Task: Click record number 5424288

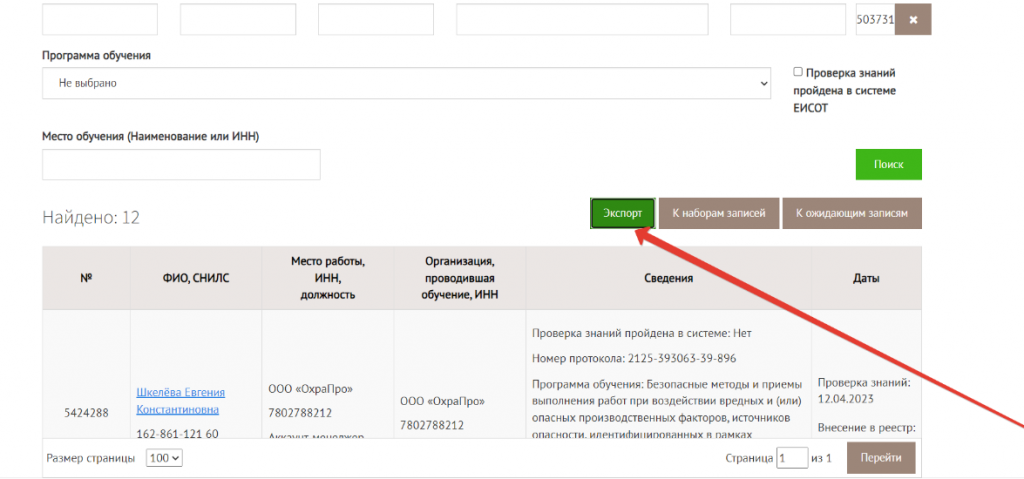Action: [86, 413]
